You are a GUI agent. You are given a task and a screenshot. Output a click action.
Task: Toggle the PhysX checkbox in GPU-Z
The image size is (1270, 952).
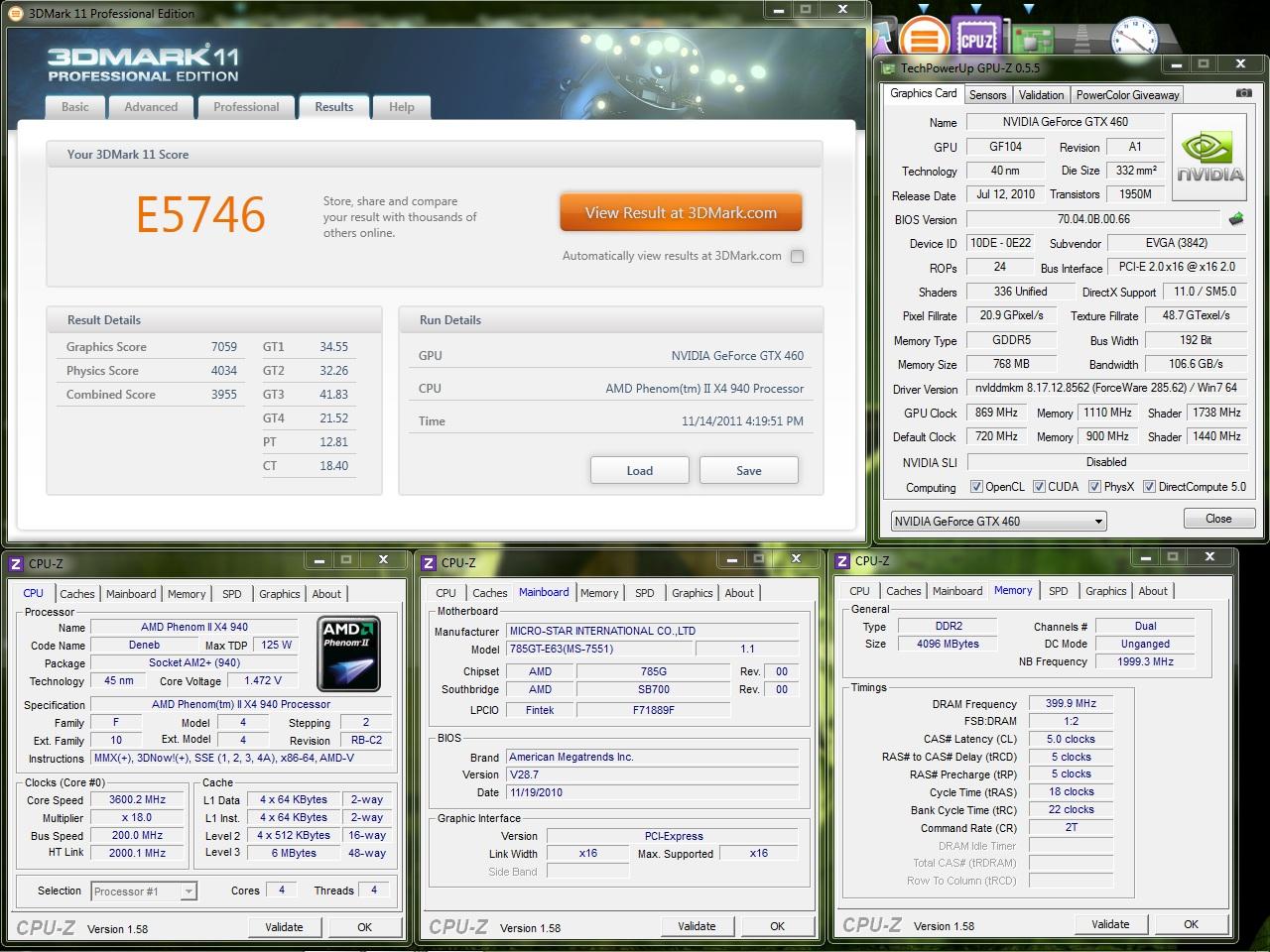click(x=1094, y=487)
